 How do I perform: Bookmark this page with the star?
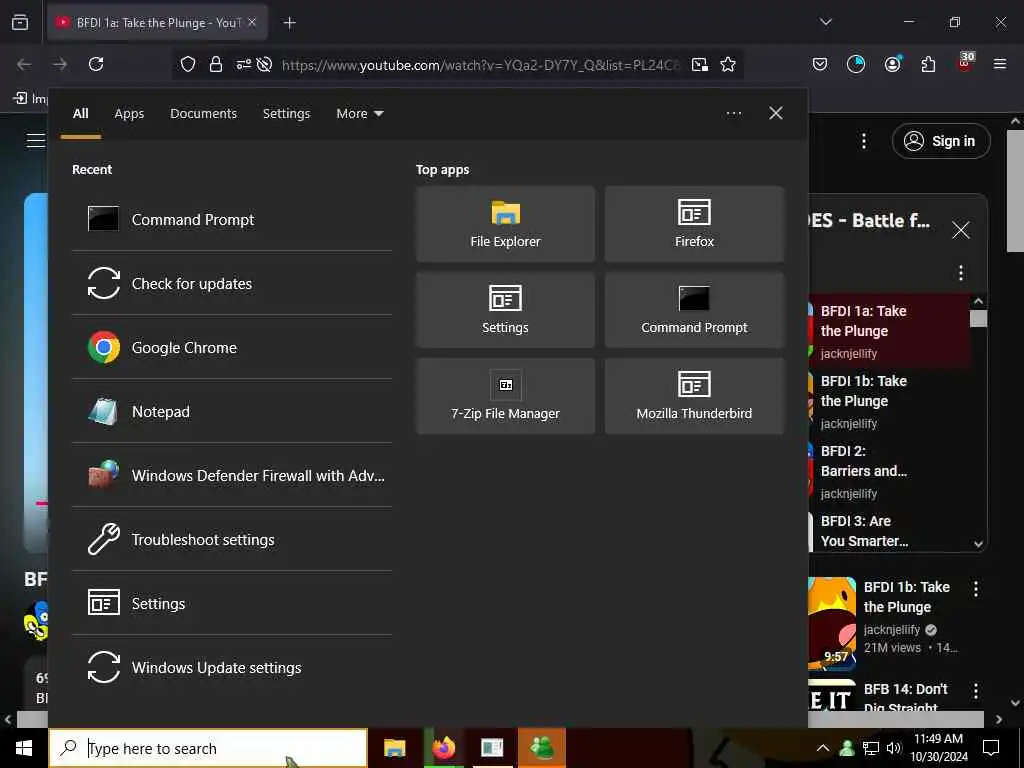728,64
